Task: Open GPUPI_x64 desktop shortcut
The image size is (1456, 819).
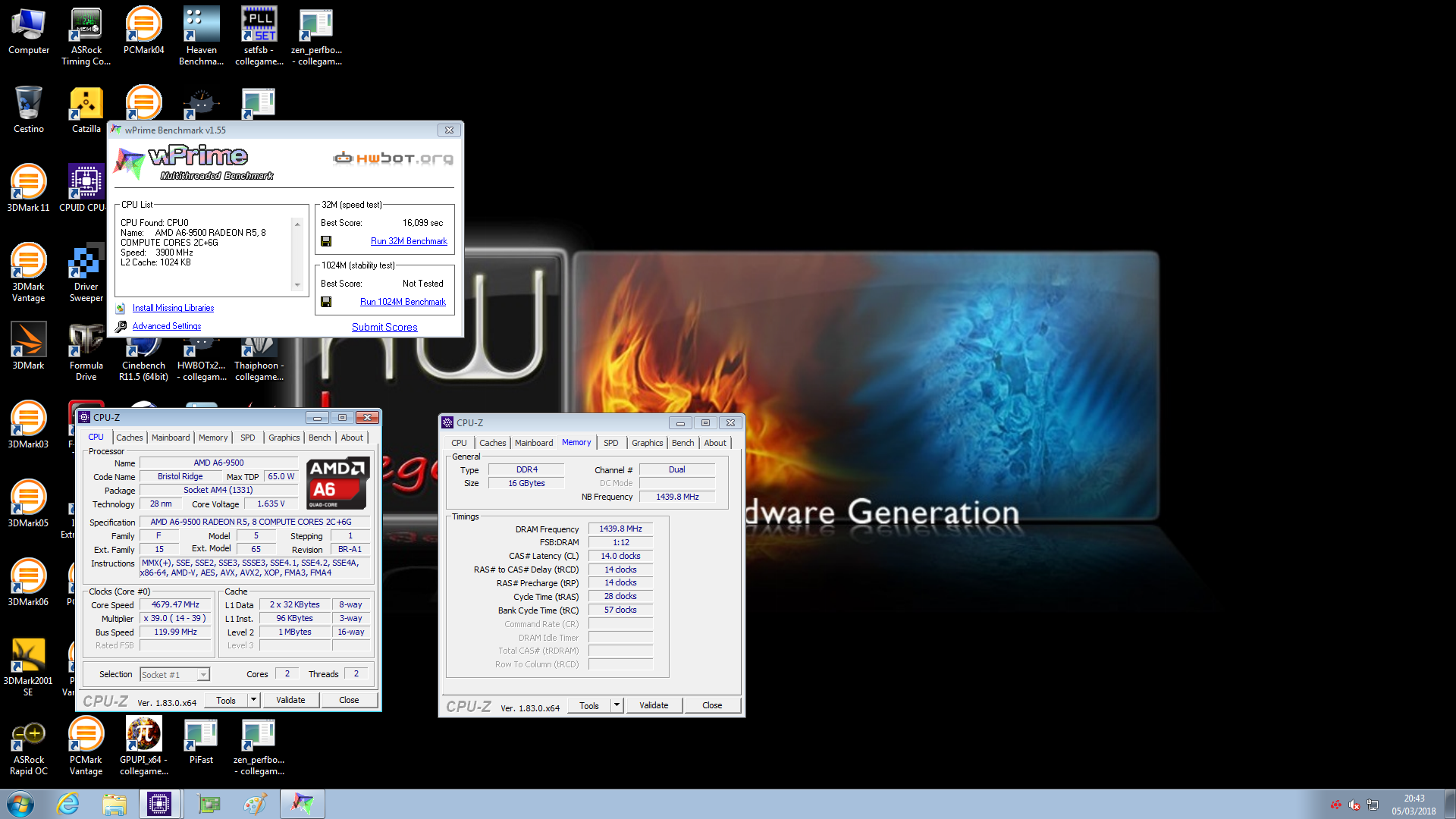Action: tap(144, 747)
